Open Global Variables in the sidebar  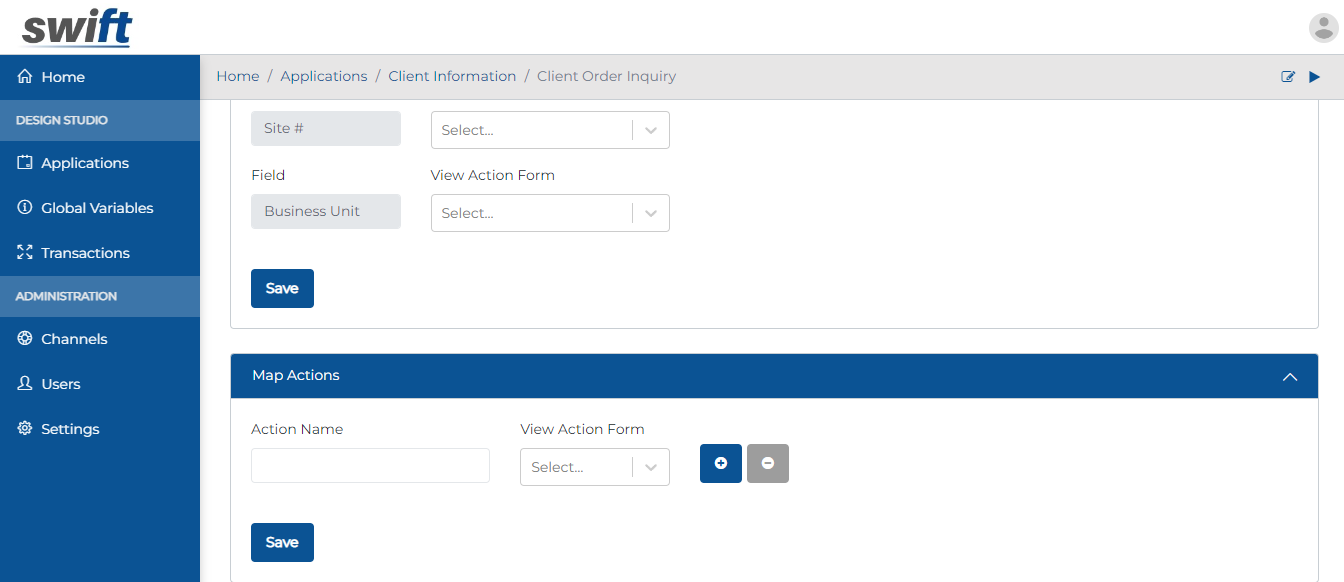(96, 208)
